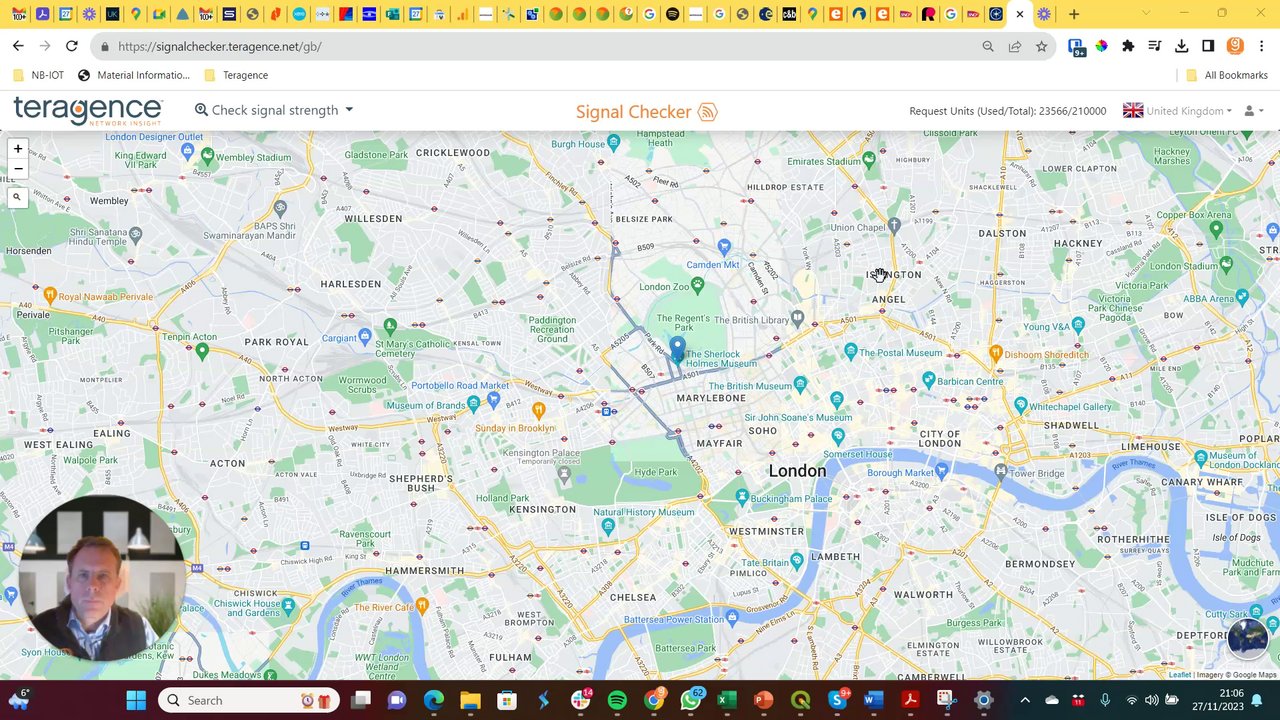This screenshot has height=720, width=1280.
Task: Click the Somerset House marker
Action: (x=838, y=436)
